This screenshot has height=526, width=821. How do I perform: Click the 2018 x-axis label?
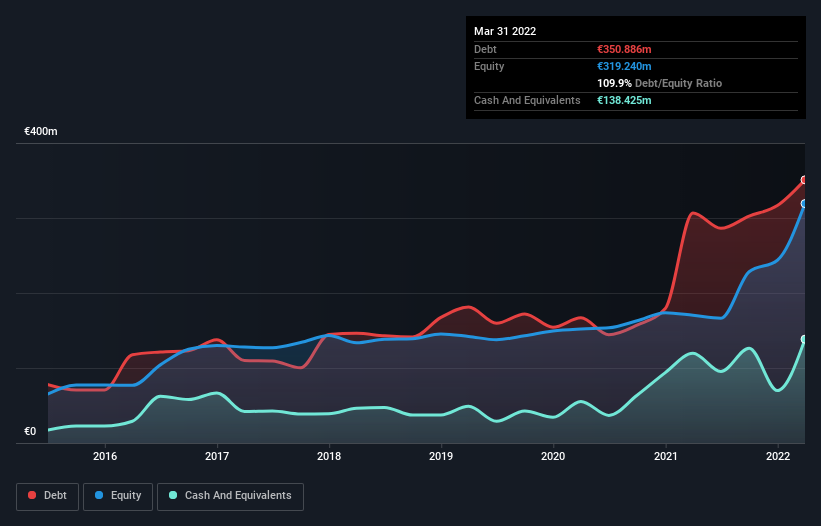[x=329, y=456]
